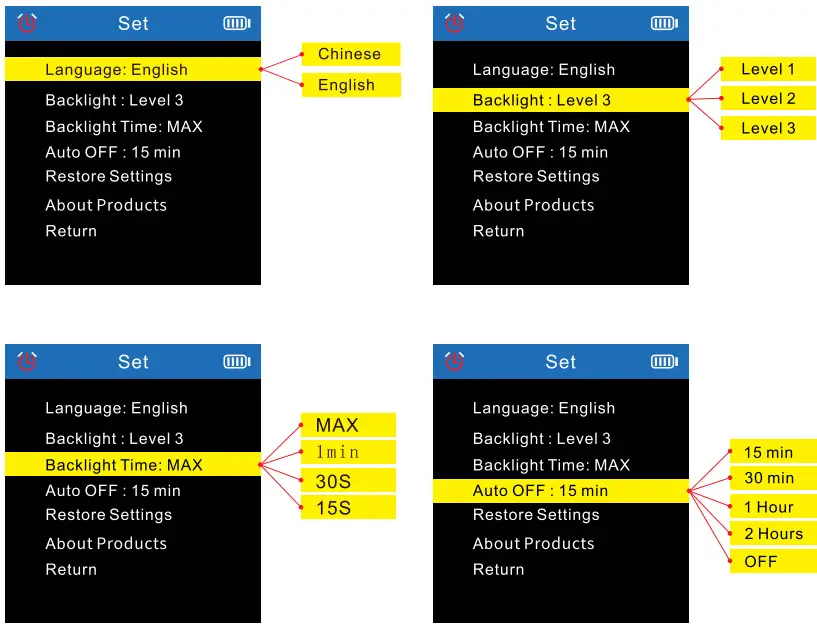Click the battery icon in the Language-highlighted screen
This screenshot has height=626, width=817.
(x=236, y=23)
